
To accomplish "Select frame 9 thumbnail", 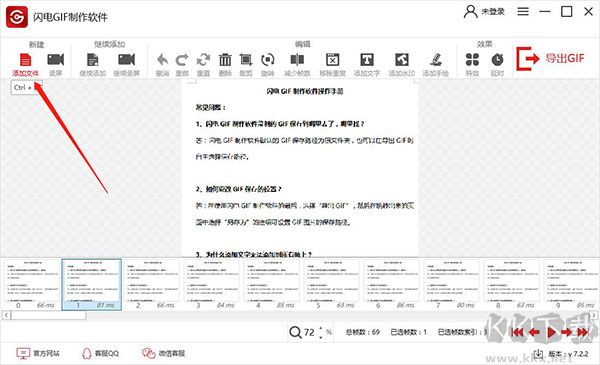I will click(x=571, y=285).
